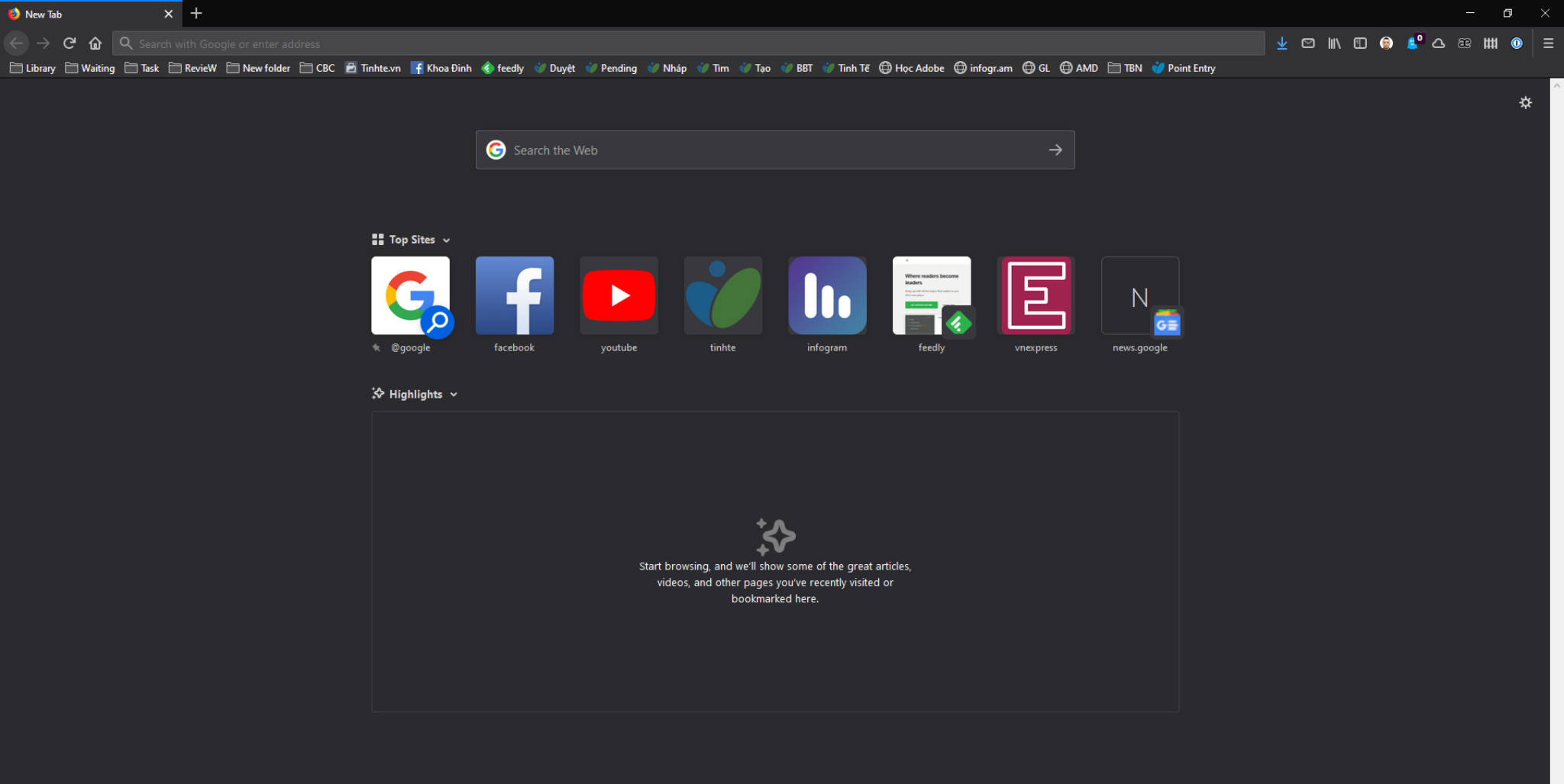Open the Firefox account avatar
The width and height of the screenshot is (1564, 784).
coord(1386,44)
